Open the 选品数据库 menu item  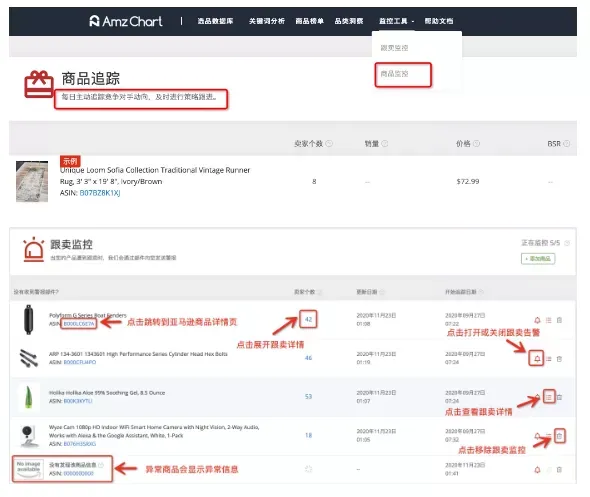[x=215, y=21]
